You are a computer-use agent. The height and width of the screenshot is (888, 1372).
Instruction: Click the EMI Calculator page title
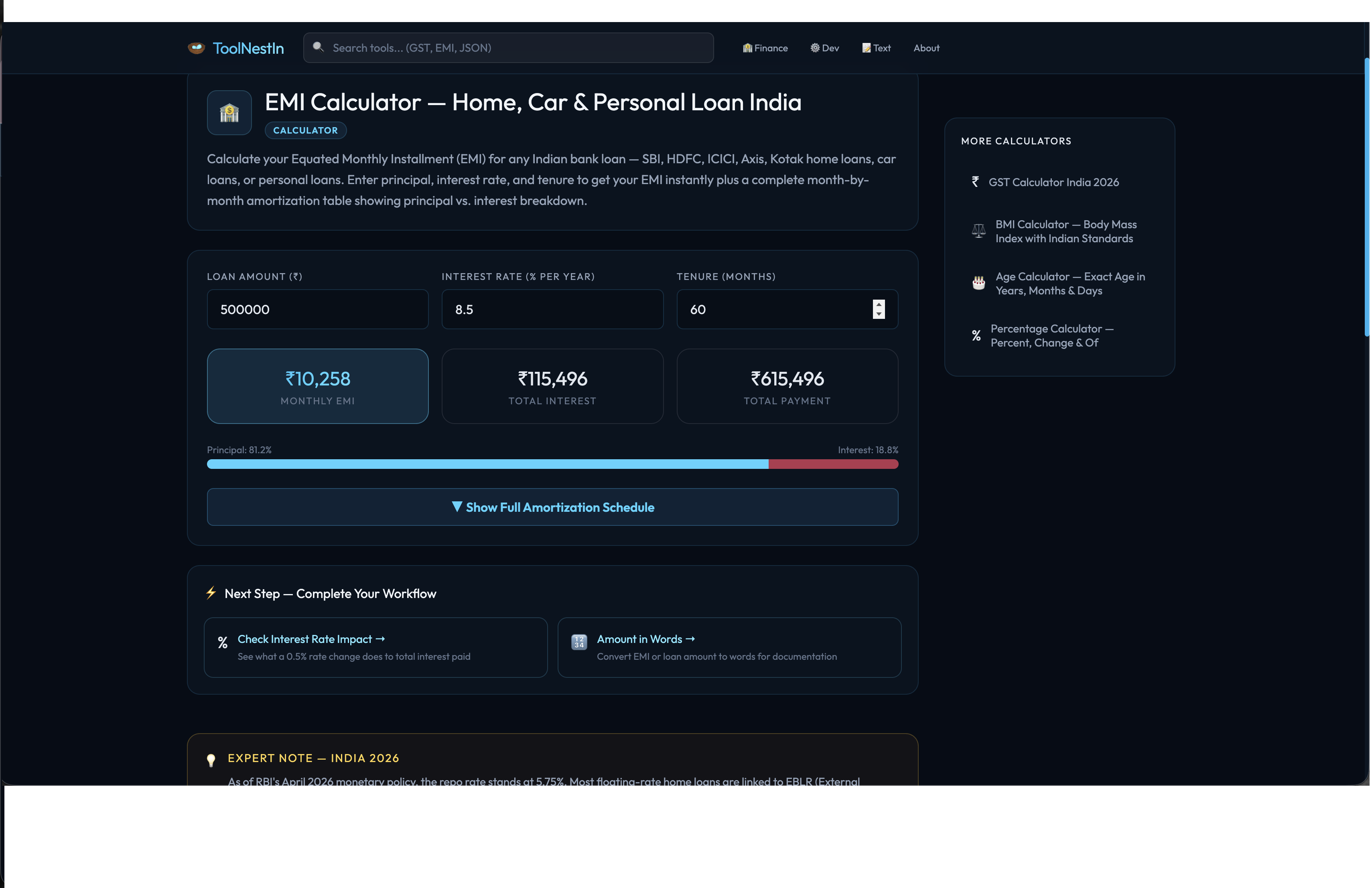[533, 103]
